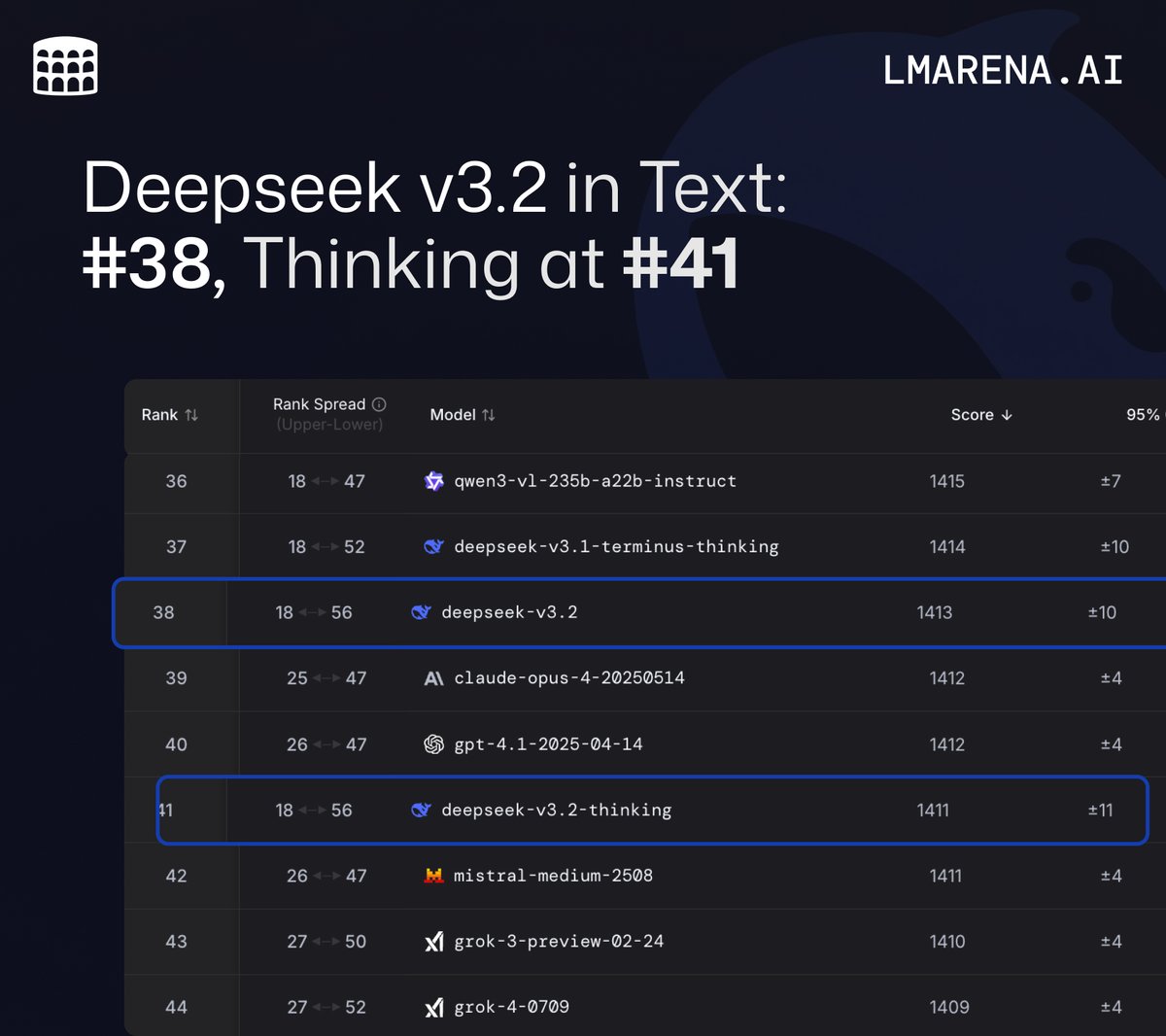The width and height of the screenshot is (1166, 1036).
Task: Click Mistral logo beside mistral-medium-2508
Action: (434, 876)
